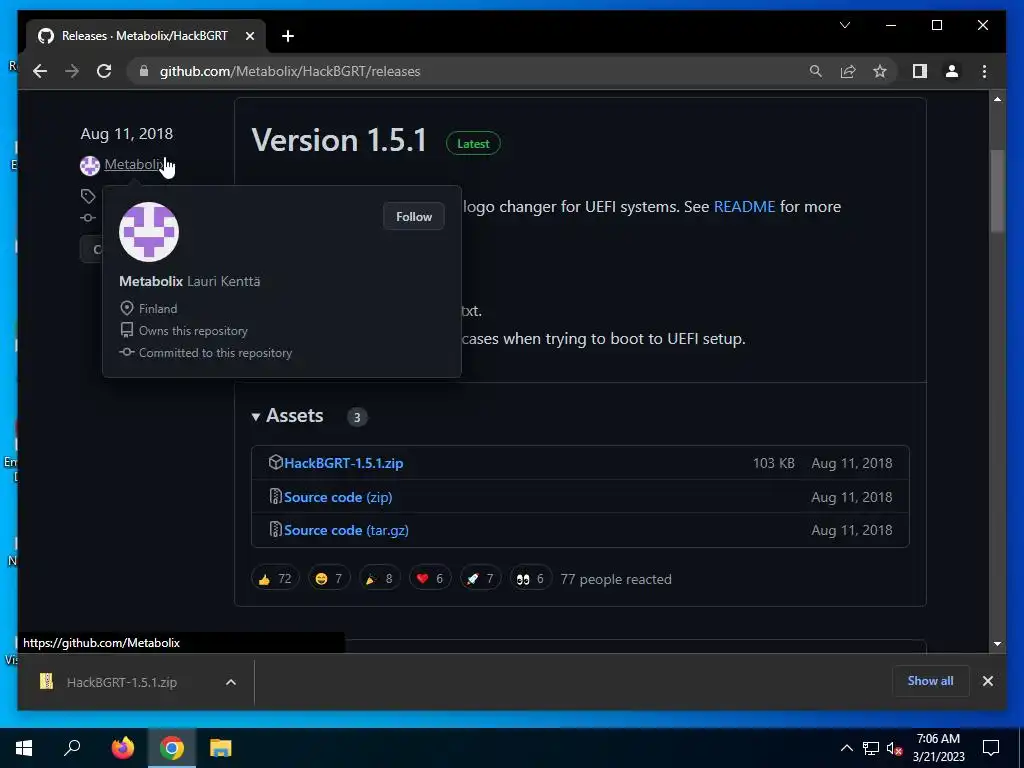Screen dimensions: 1024x768
Task: Click the Metabolix avatar next to username
Action: [x=89, y=166]
